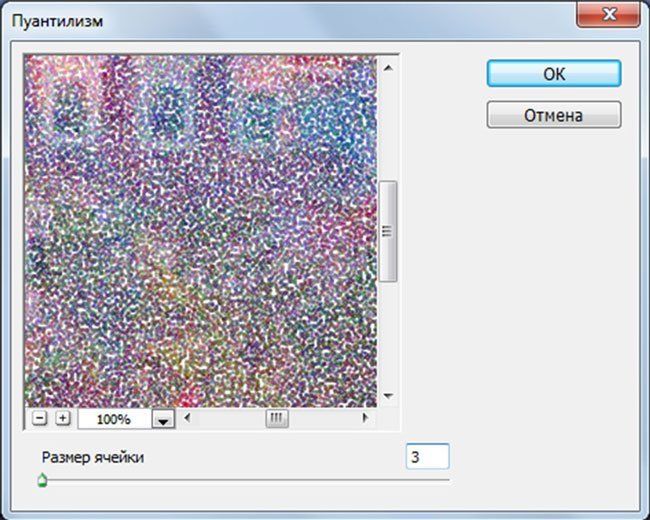This screenshot has height=520, width=650.
Task: Click the horizontal scrollbar left arrow
Action: pyautogui.click(x=187, y=418)
